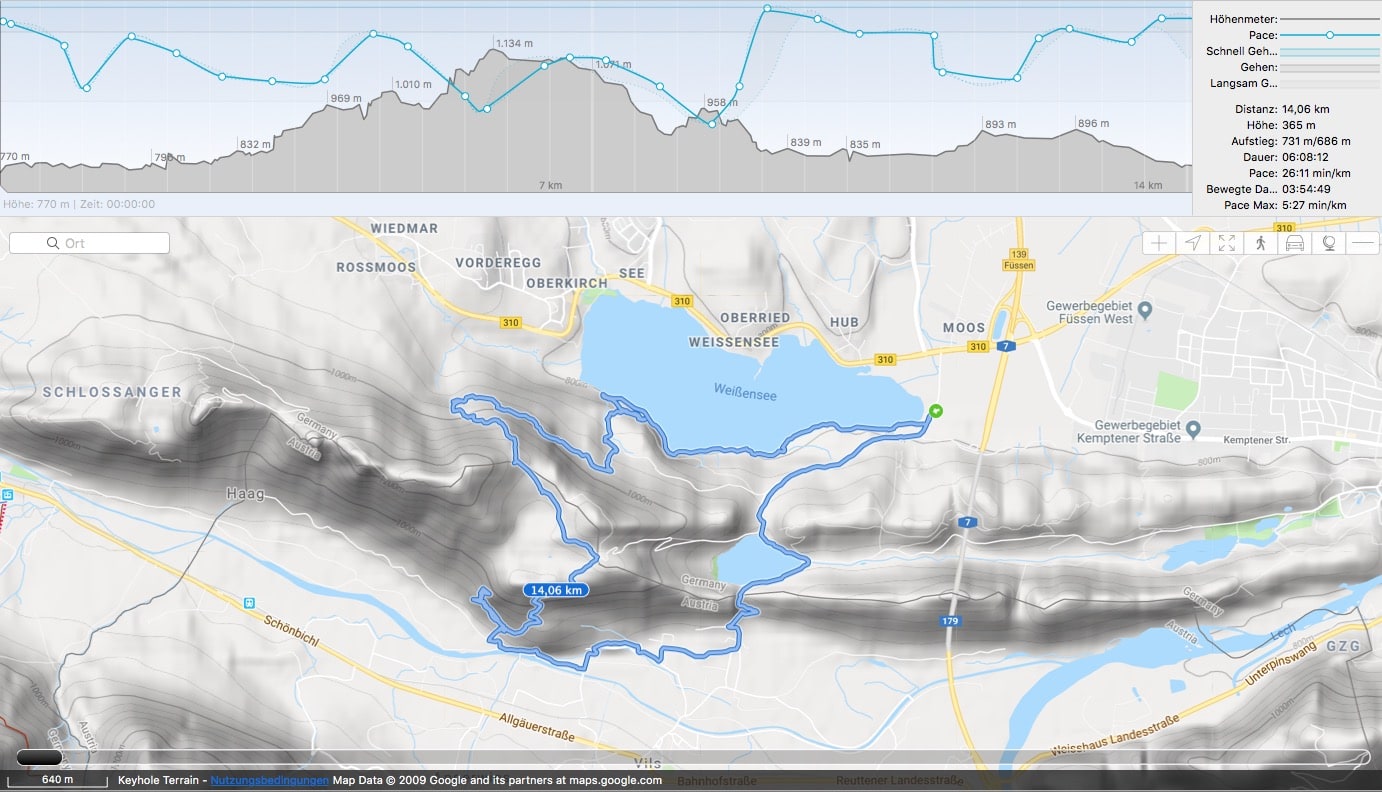Click the magnifier icon in Ort search
This screenshot has height=792, width=1382.
click(x=52, y=243)
